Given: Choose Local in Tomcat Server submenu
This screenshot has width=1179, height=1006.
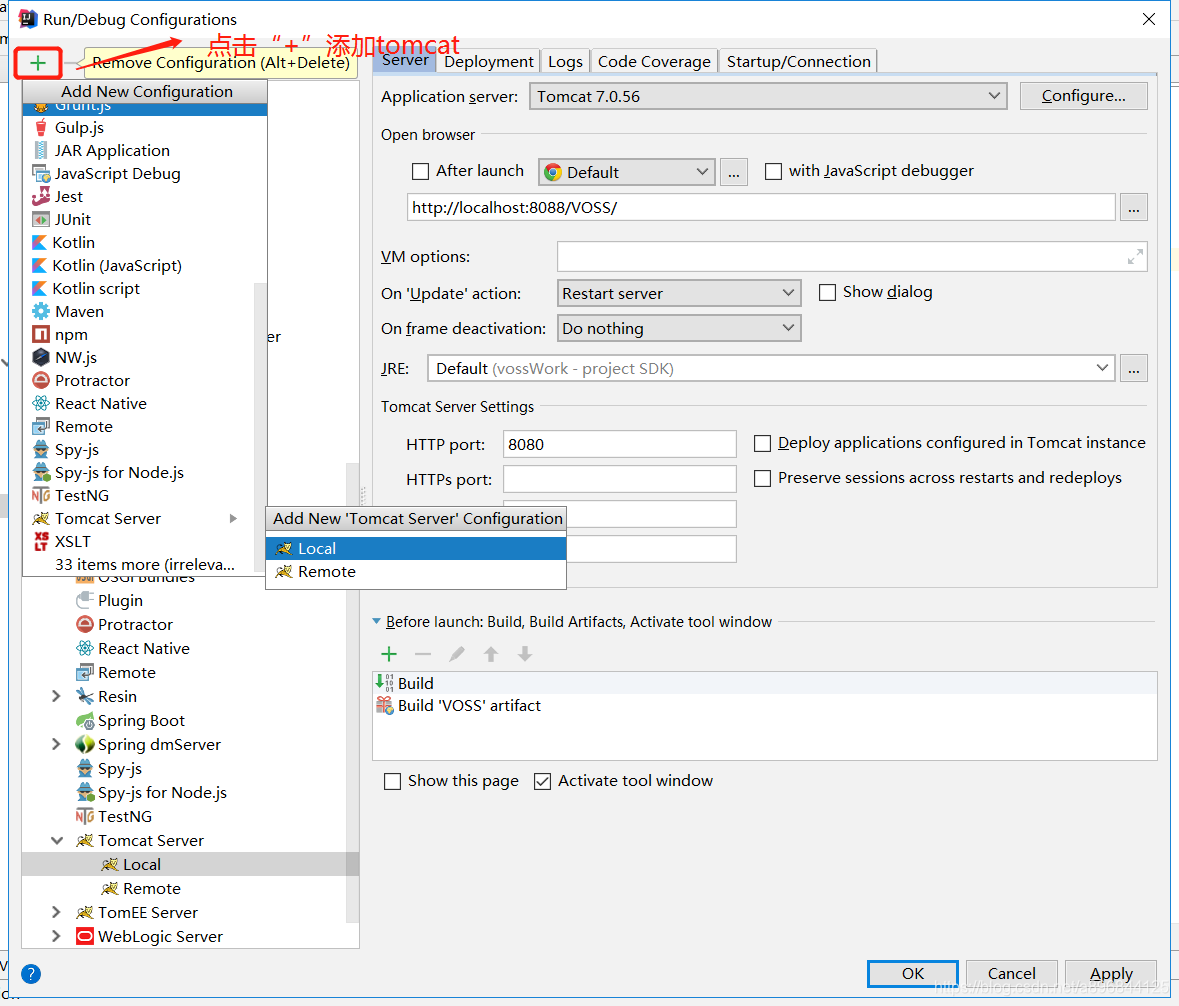Looking at the screenshot, I should [416, 549].
